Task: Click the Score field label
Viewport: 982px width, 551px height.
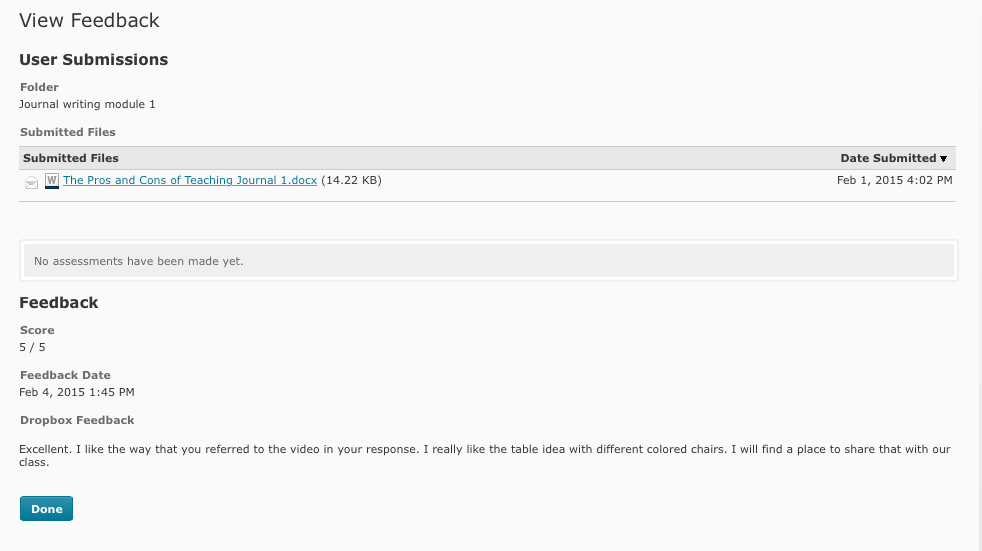Action: [x=37, y=330]
